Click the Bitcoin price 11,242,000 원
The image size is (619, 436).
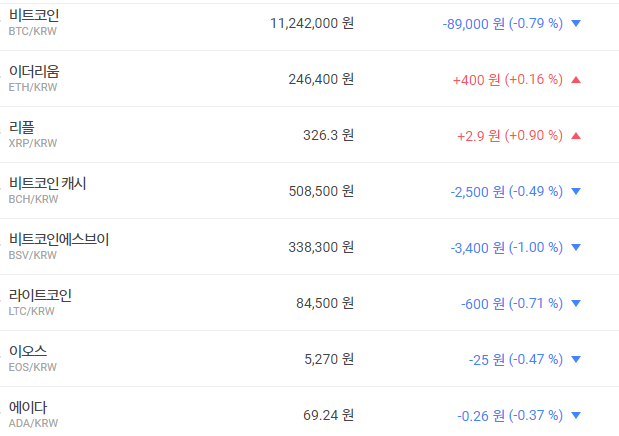tap(311, 23)
